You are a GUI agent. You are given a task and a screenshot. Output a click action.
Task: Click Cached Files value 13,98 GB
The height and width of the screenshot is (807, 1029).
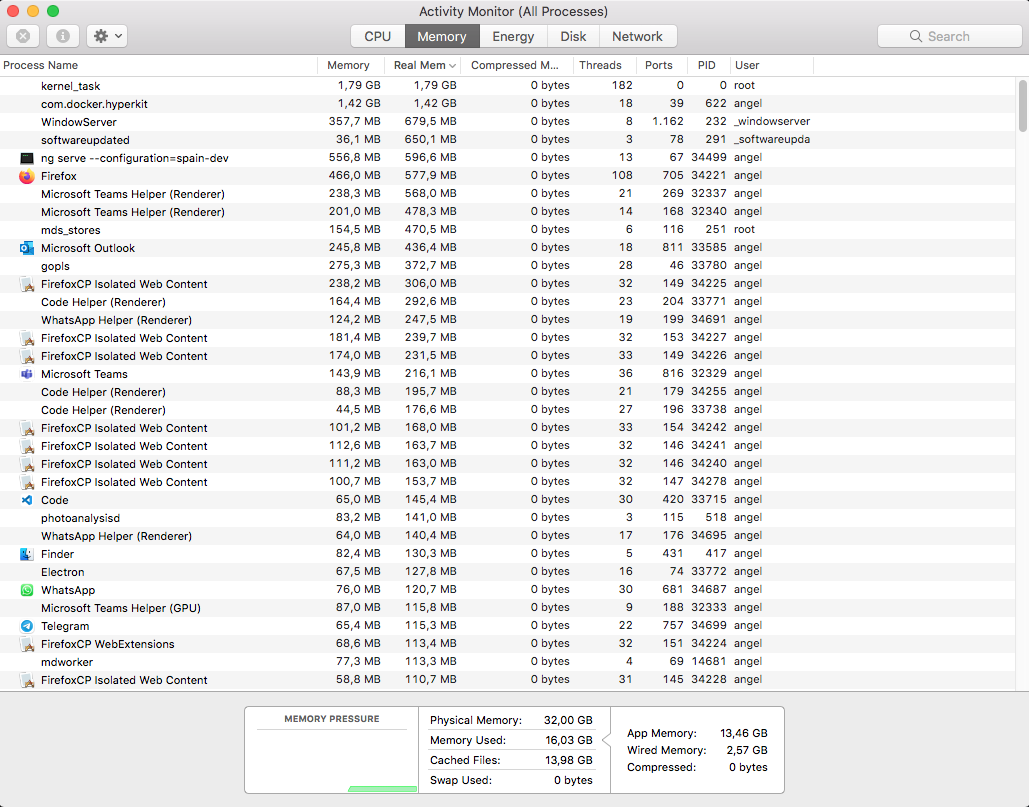coord(568,760)
